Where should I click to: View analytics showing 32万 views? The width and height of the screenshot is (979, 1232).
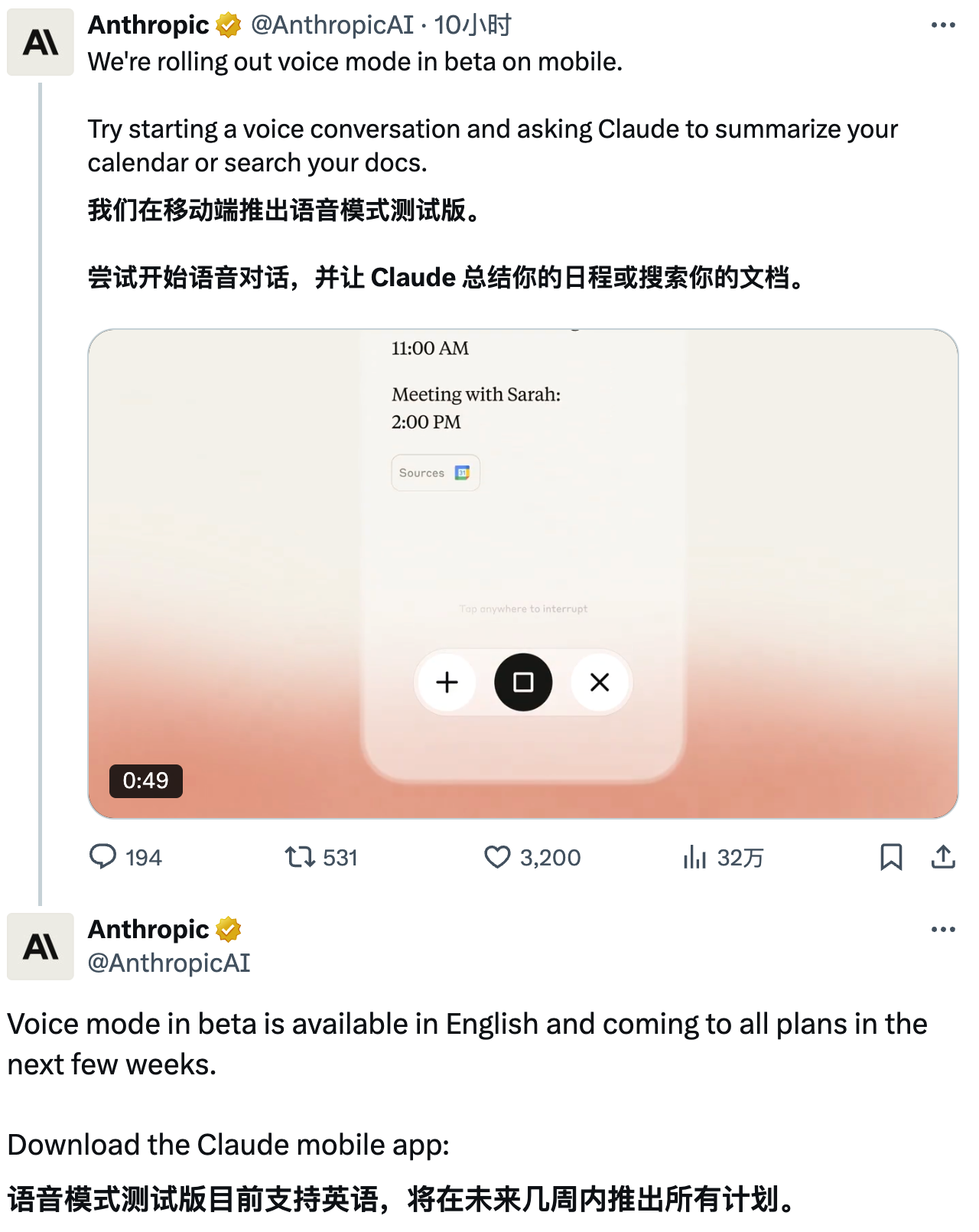click(x=723, y=857)
